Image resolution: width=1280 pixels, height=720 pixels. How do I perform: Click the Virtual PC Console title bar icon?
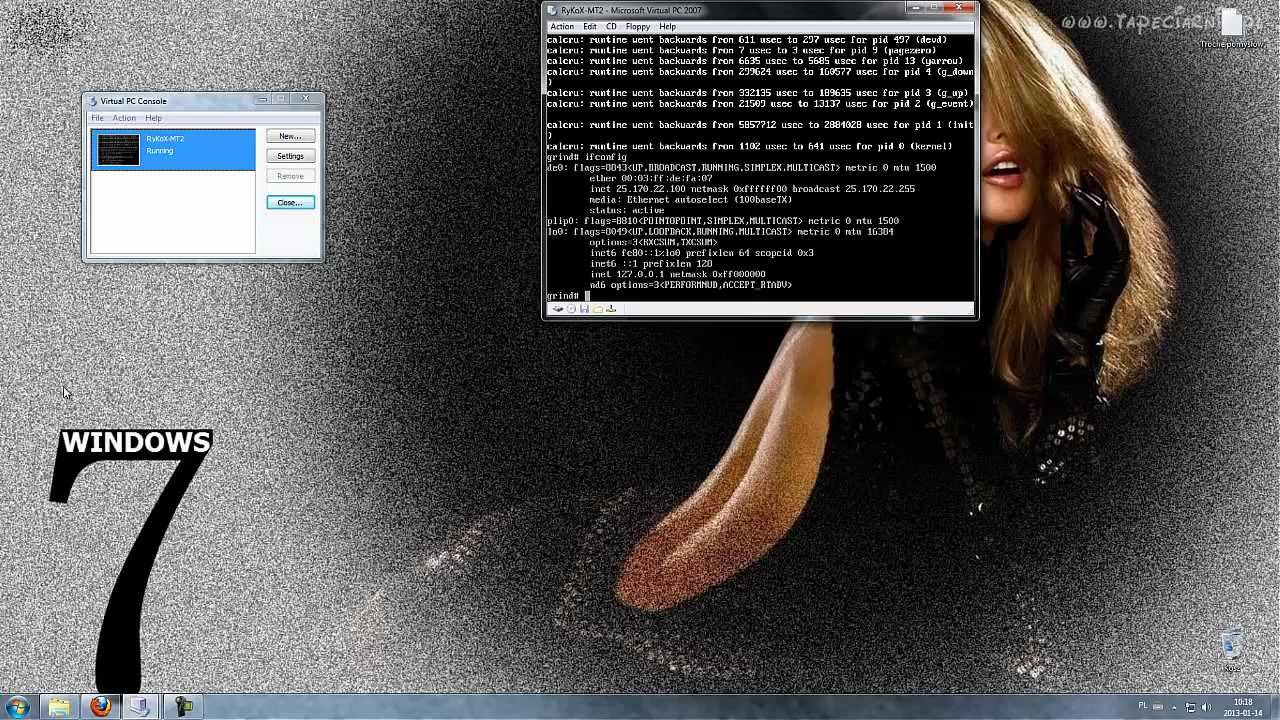pos(92,101)
